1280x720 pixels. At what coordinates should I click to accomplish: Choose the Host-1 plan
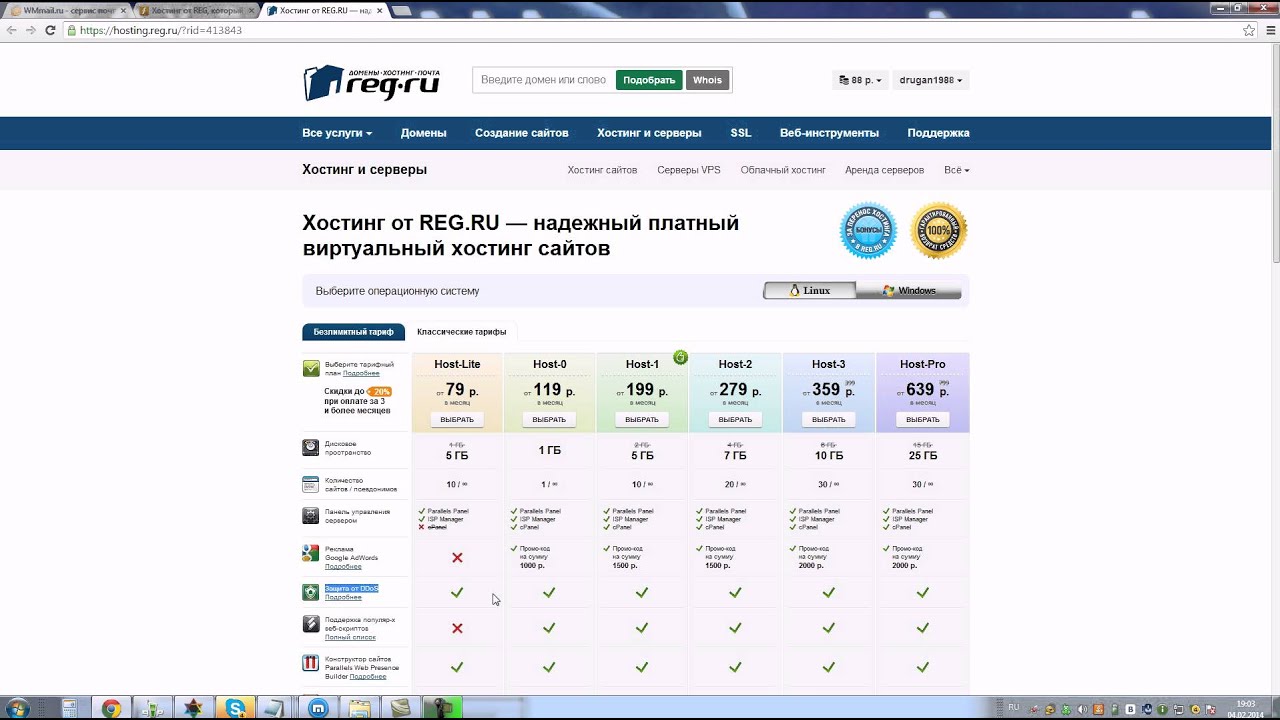pos(642,420)
